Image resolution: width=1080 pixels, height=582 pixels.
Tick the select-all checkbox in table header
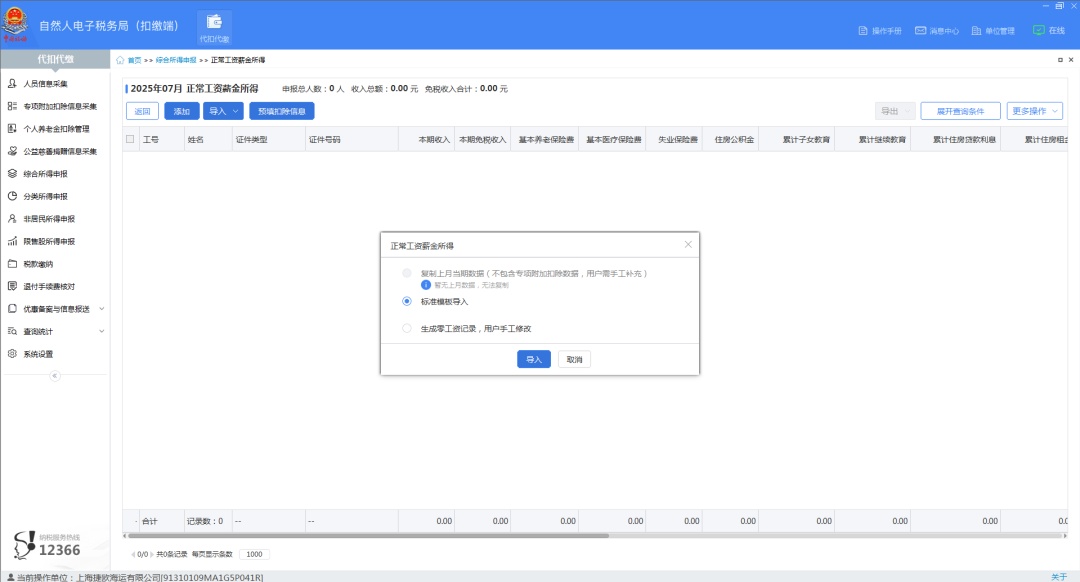(x=130, y=139)
